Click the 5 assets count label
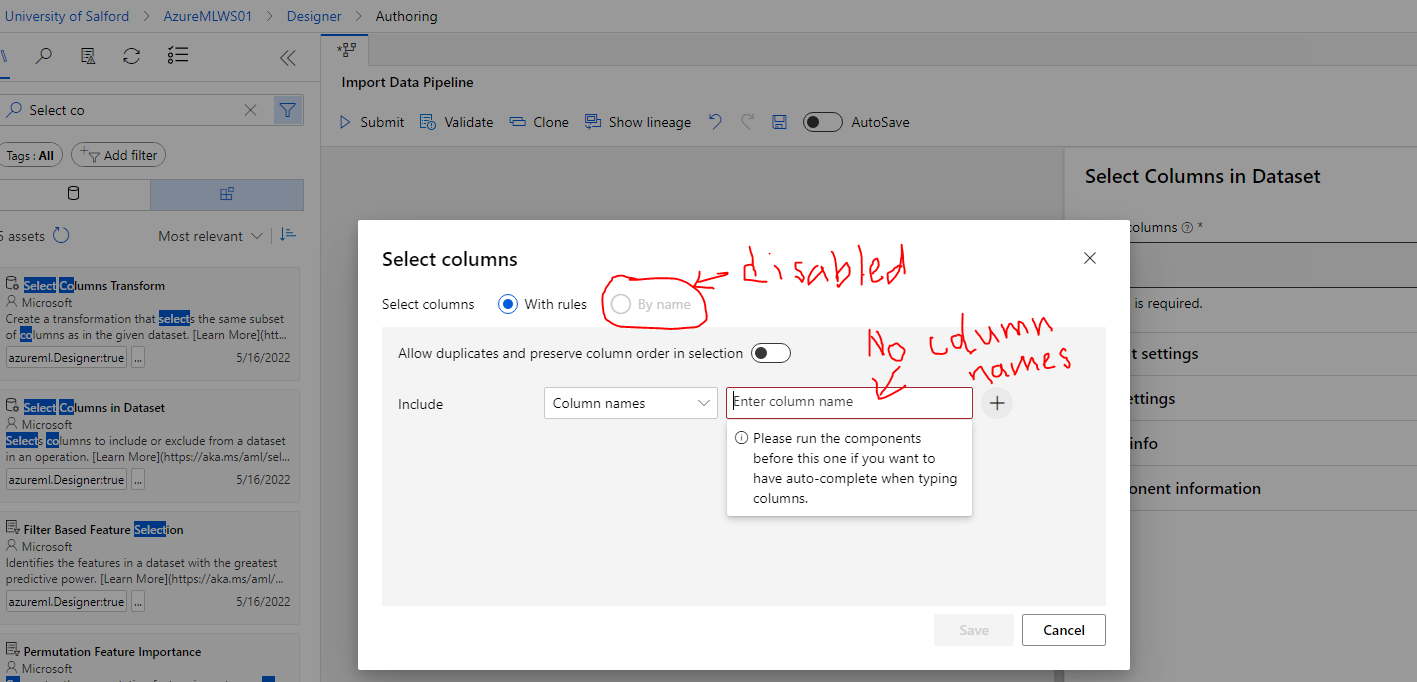This screenshot has width=1417, height=682. [22, 236]
